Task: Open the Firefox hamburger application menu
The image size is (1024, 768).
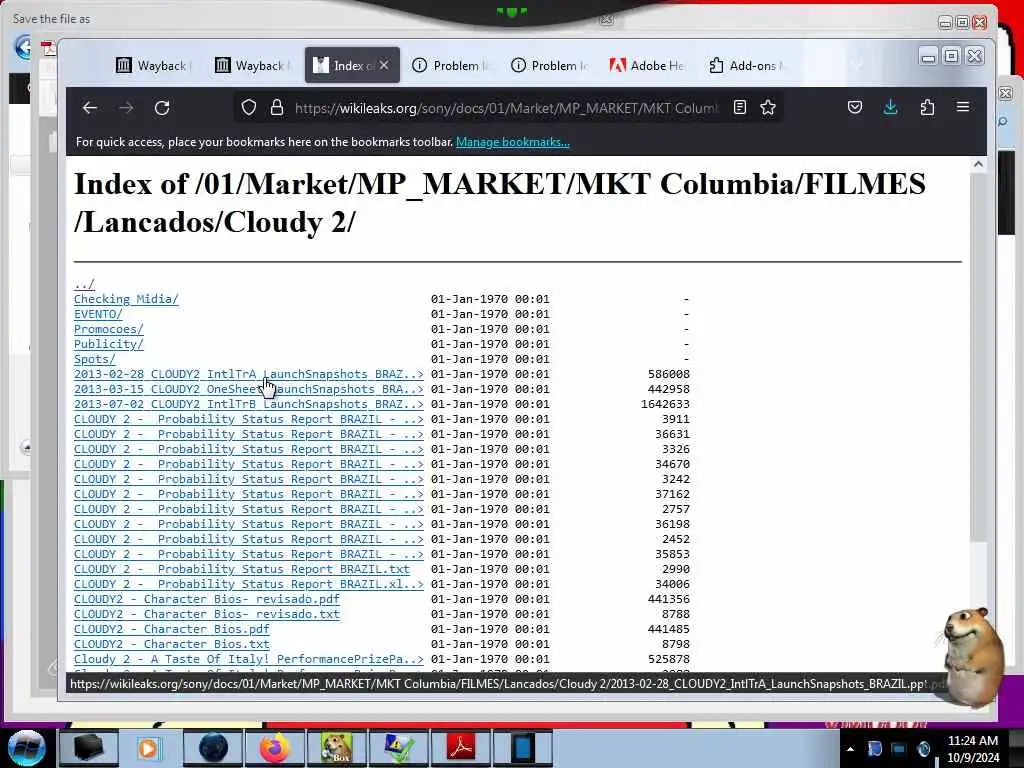Action: pyautogui.click(x=963, y=107)
